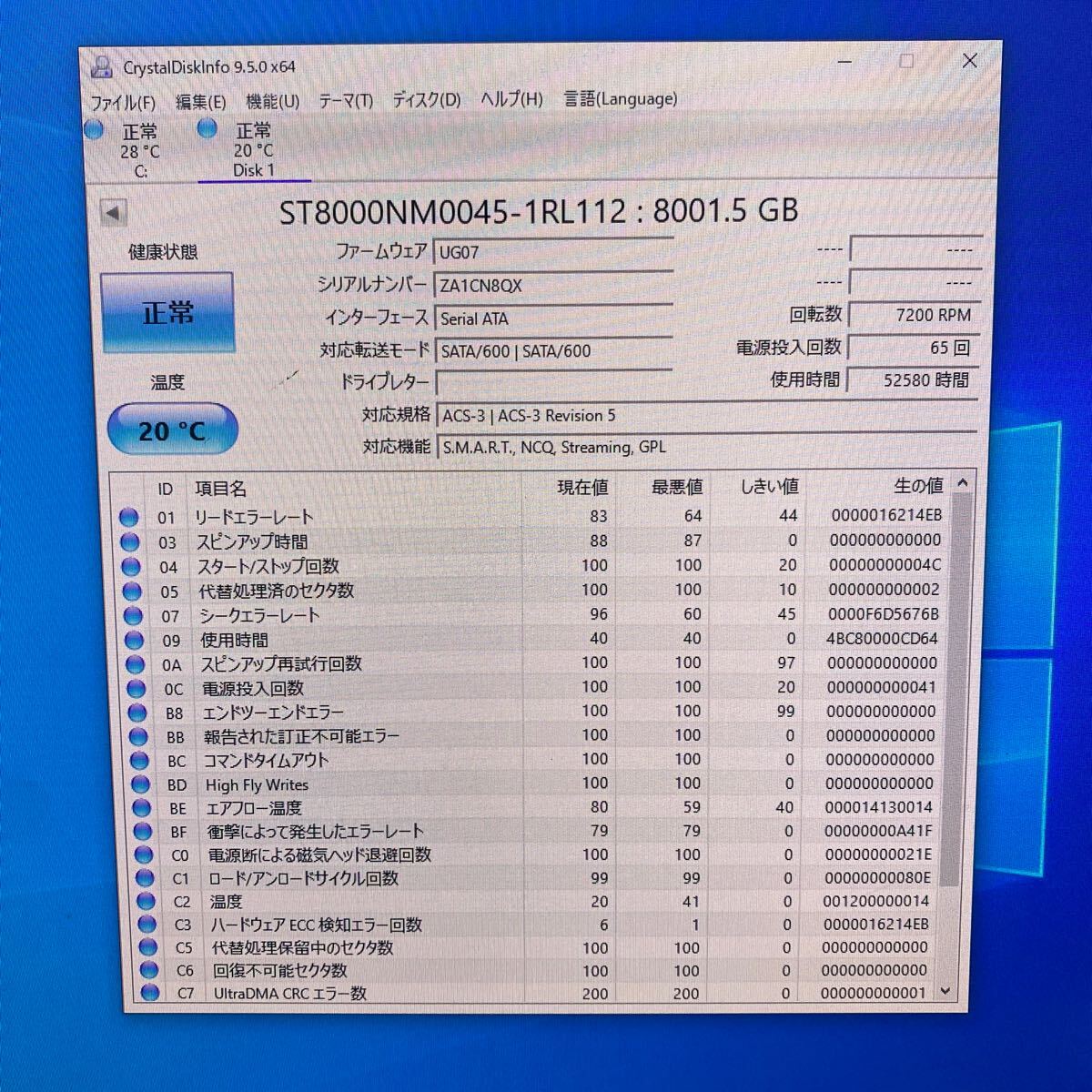Open the 言語(Language) menu
The height and width of the screenshot is (1092, 1092).
coord(620,97)
